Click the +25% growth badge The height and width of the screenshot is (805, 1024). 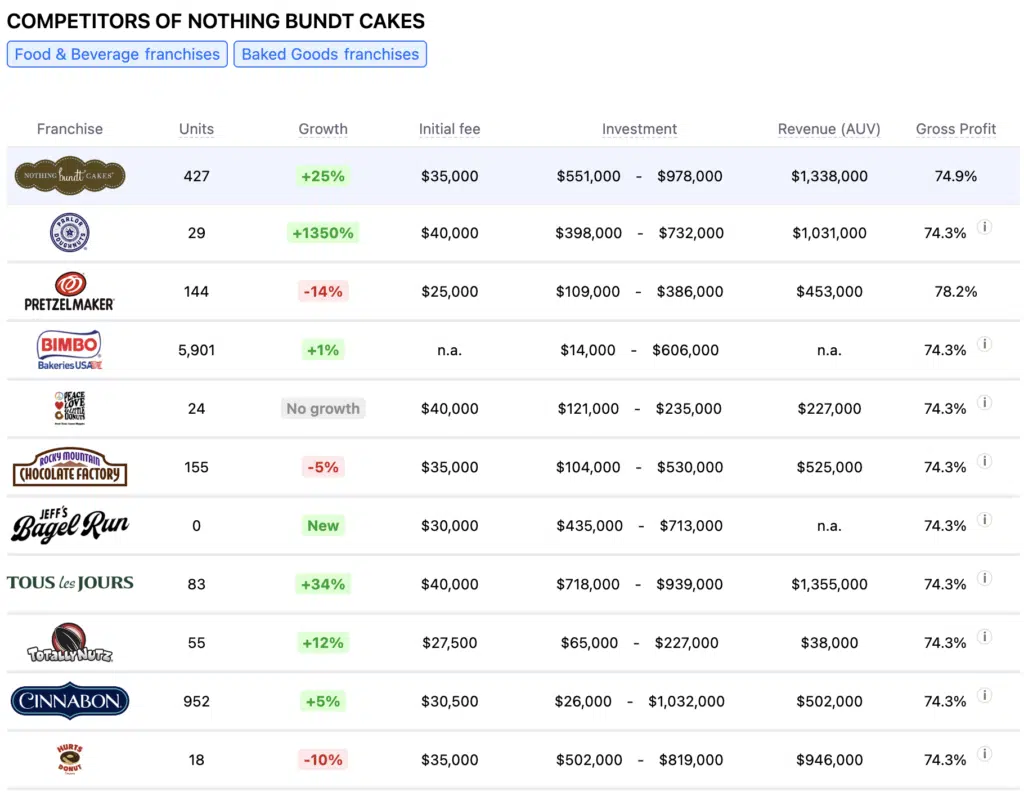pos(323,176)
